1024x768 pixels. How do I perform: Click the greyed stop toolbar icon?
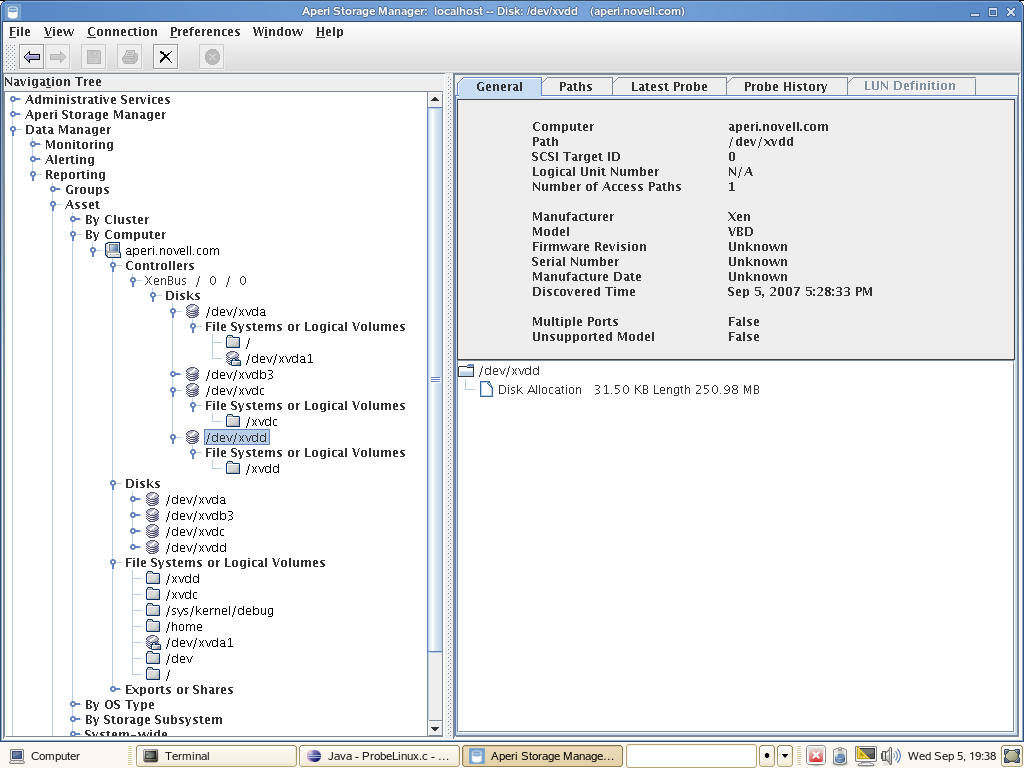pos(212,57)
